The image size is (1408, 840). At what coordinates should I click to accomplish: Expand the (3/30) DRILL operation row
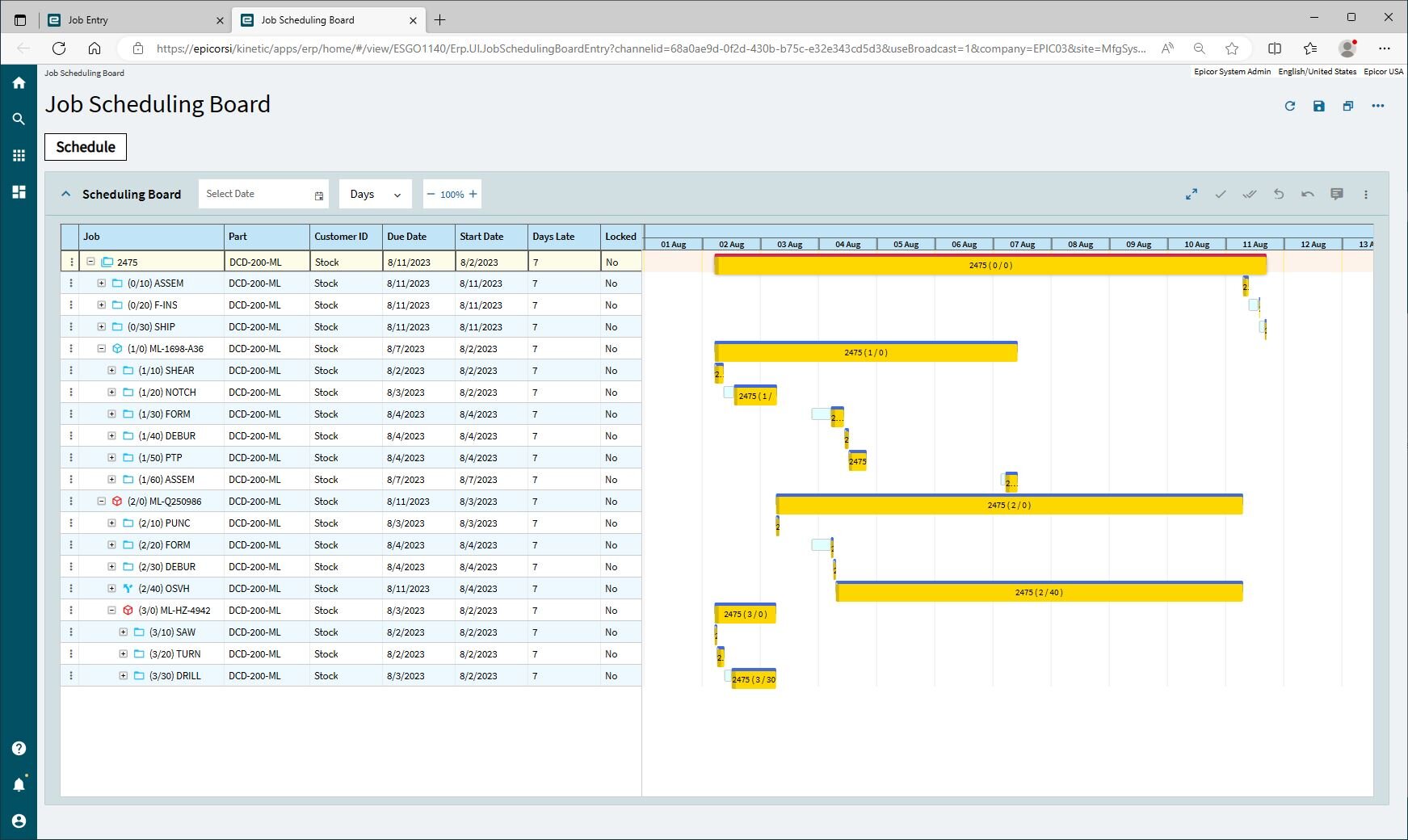click(x=123, y=676)
